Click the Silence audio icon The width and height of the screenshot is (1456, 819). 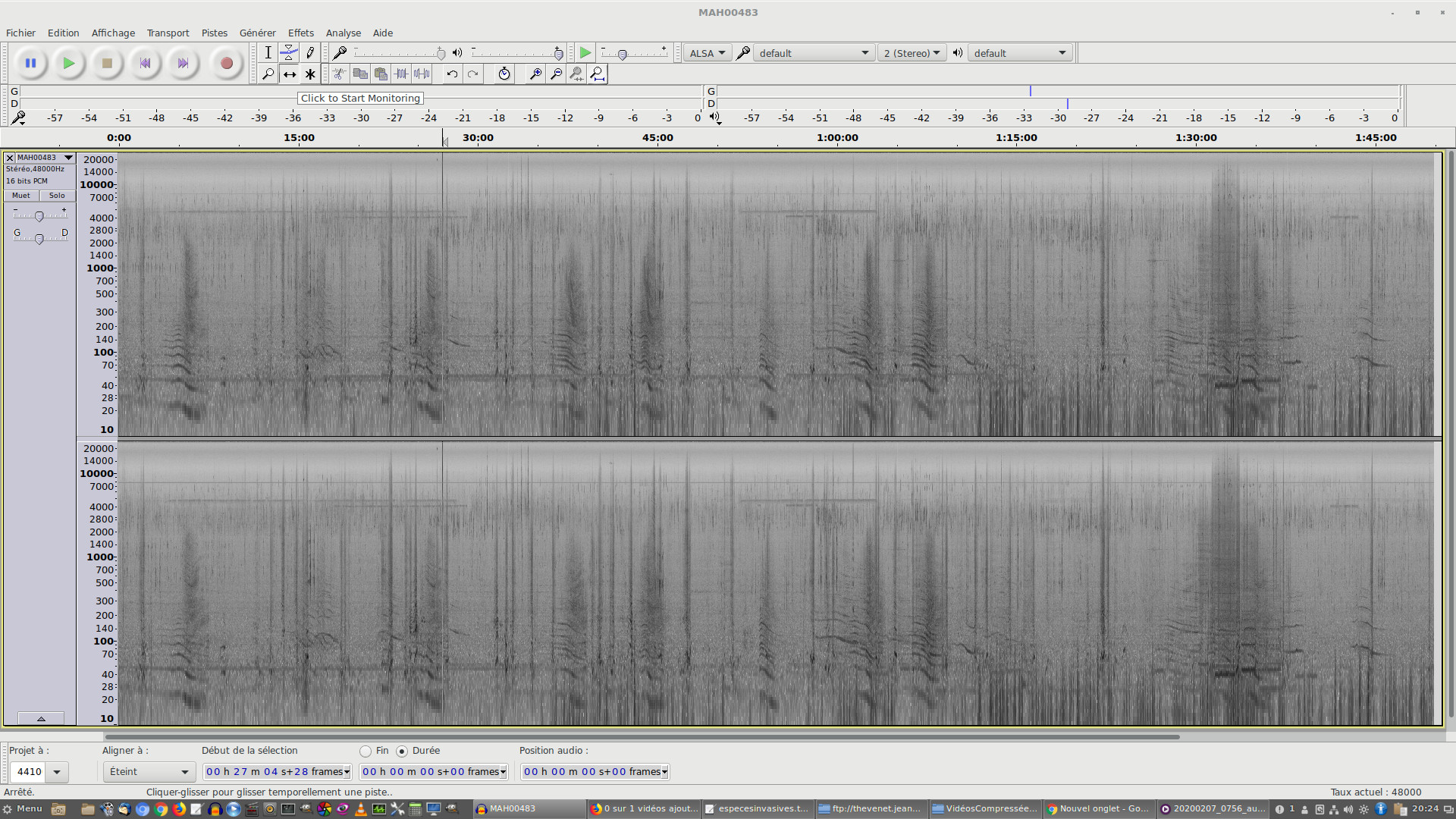point(422,74)
